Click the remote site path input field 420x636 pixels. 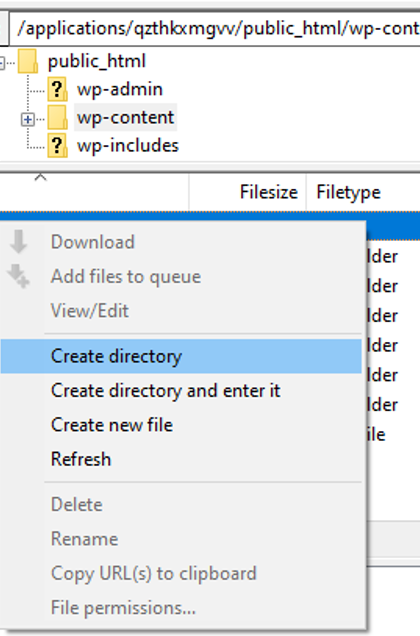(x=214, y=28)
